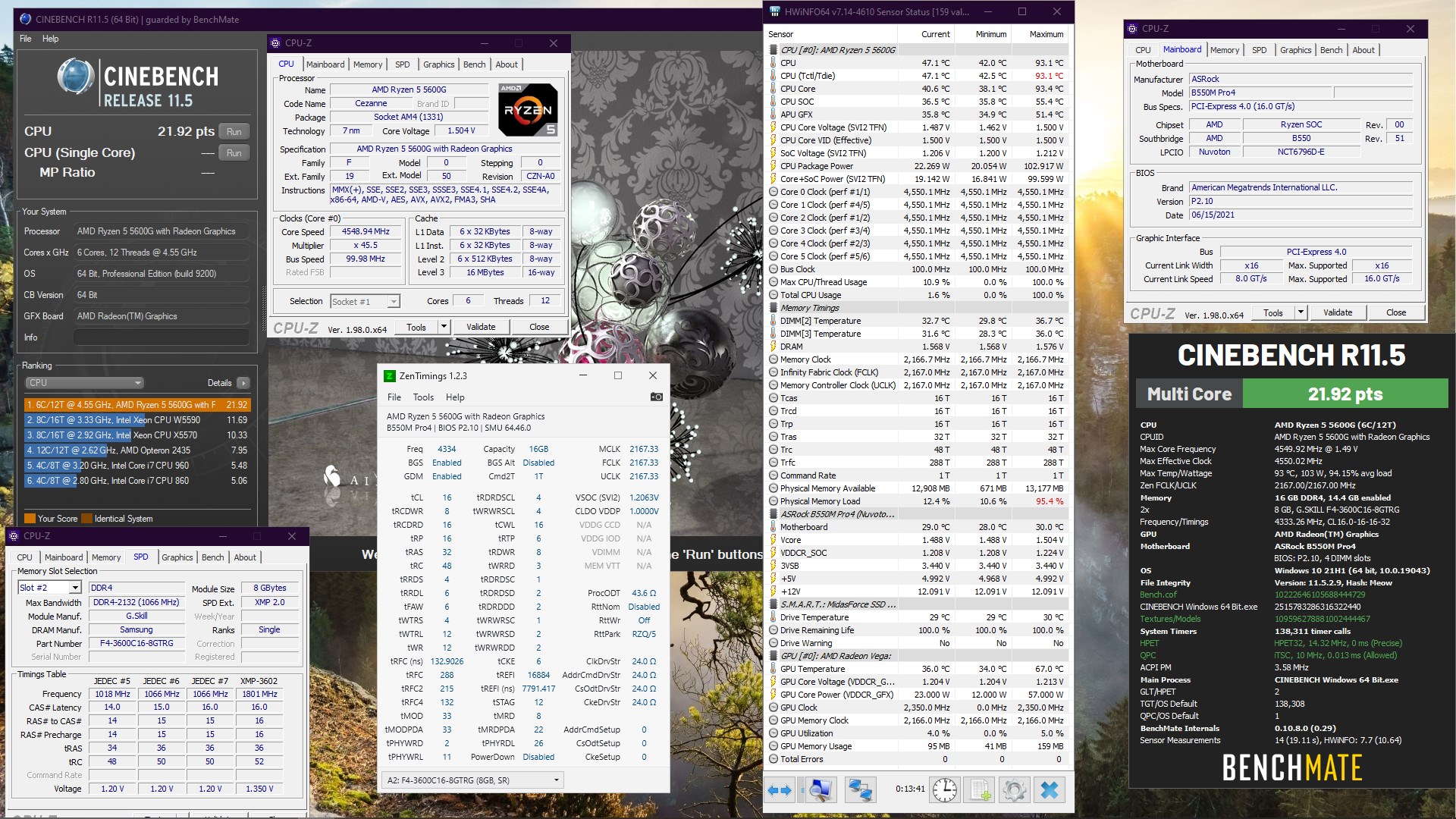The height and width of the screenshot is (819, 1456).
Task: Click orange Your Score legend swatch
Action: point(30,519)
